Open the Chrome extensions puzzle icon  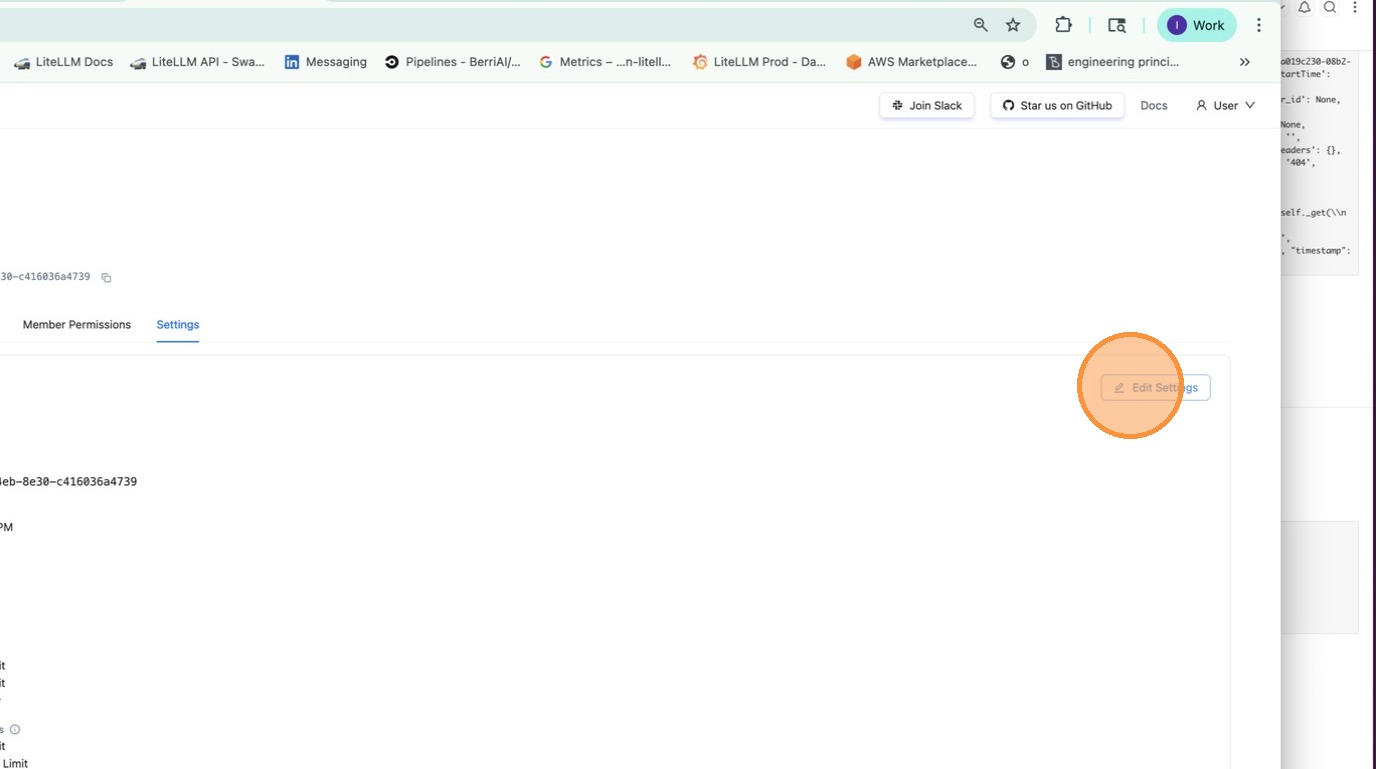(1063, 25)
